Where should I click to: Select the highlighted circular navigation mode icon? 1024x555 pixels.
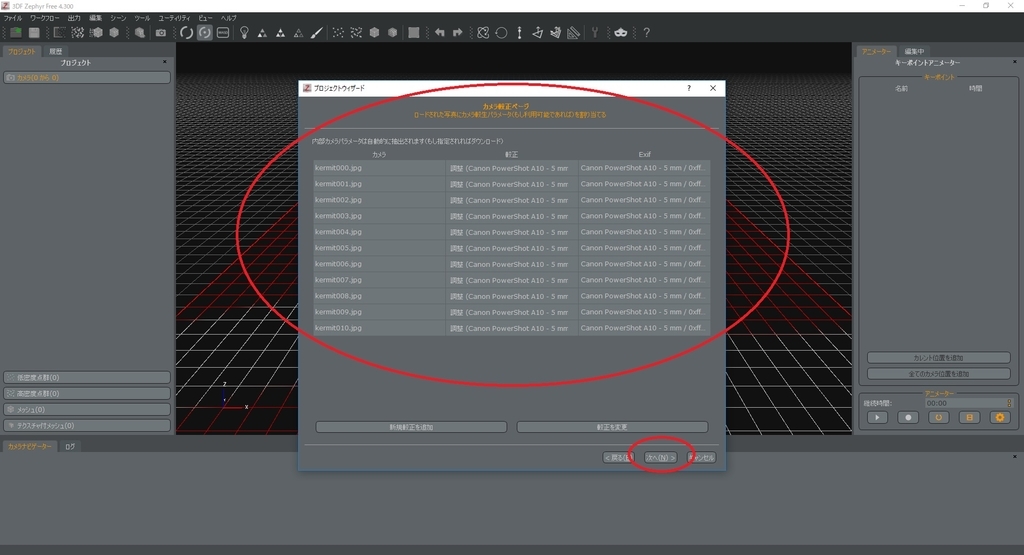205,33
